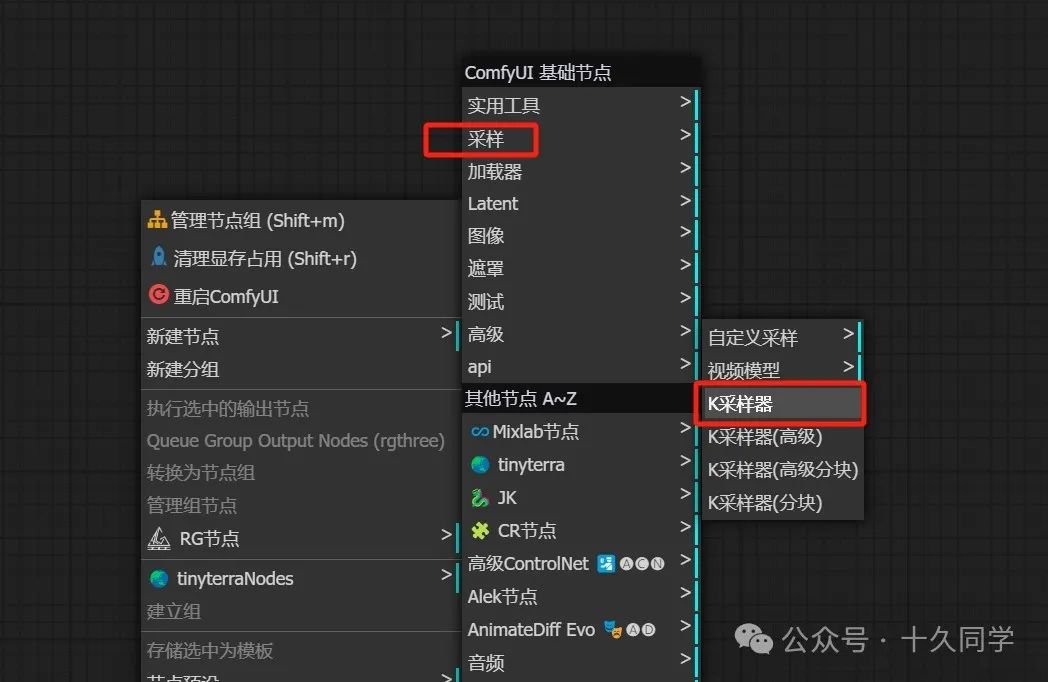Click the AnimateDiff Evo label
1048x682 pixels.
pyautogui.click(x=531, y=630)
